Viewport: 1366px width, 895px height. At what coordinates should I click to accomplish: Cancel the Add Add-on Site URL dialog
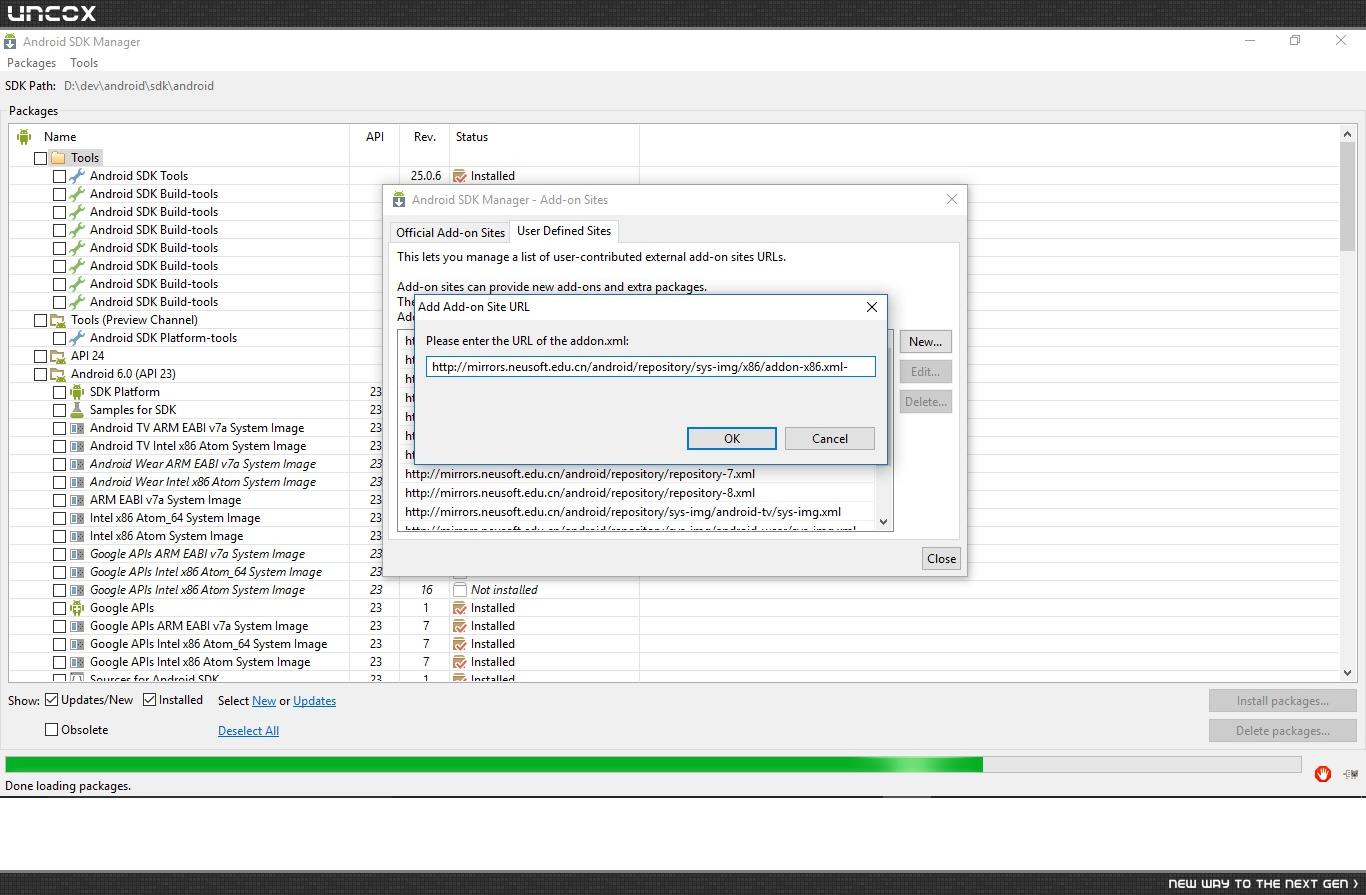pos(830,439)
